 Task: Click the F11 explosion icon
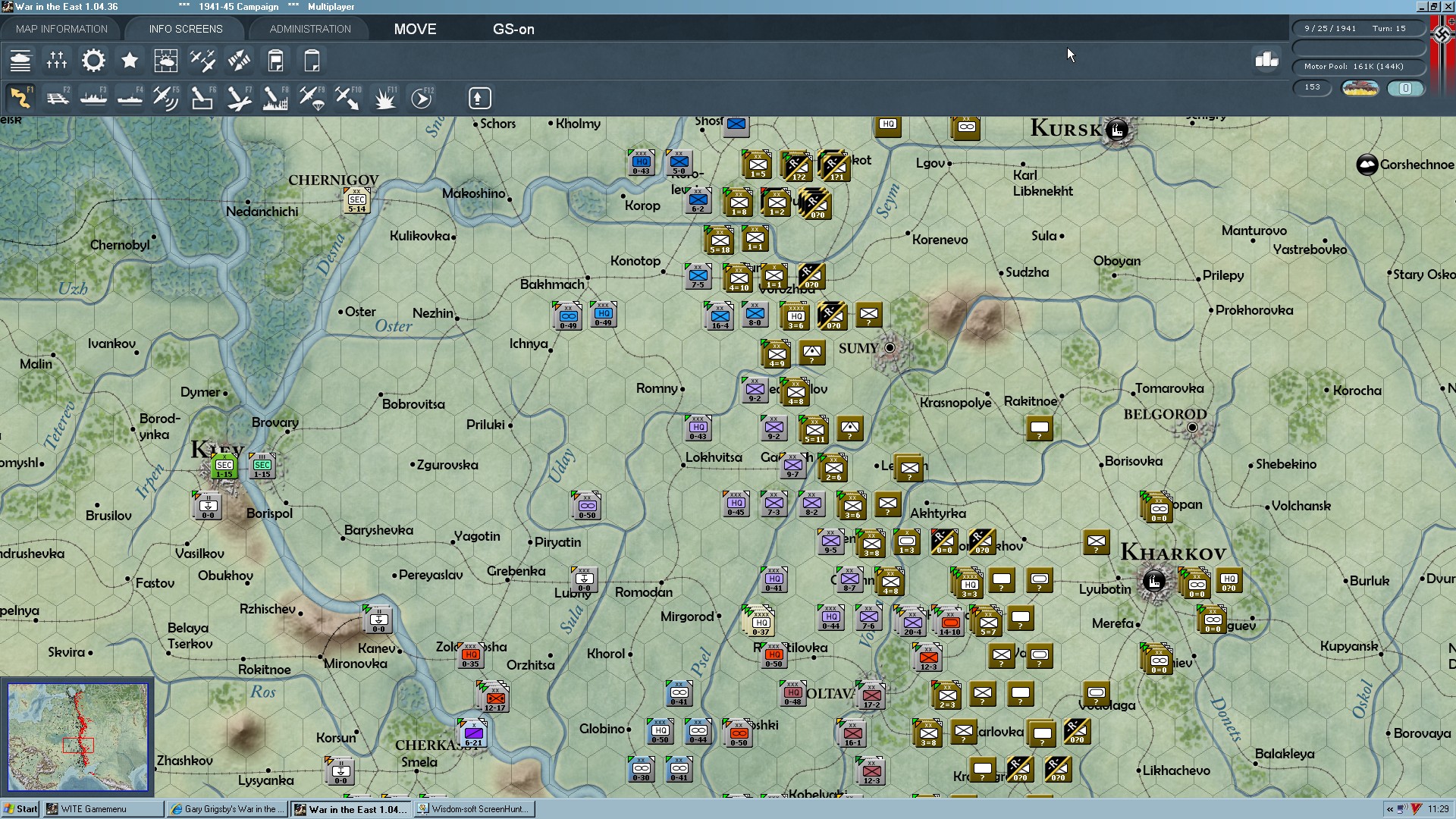click(385, 99)
